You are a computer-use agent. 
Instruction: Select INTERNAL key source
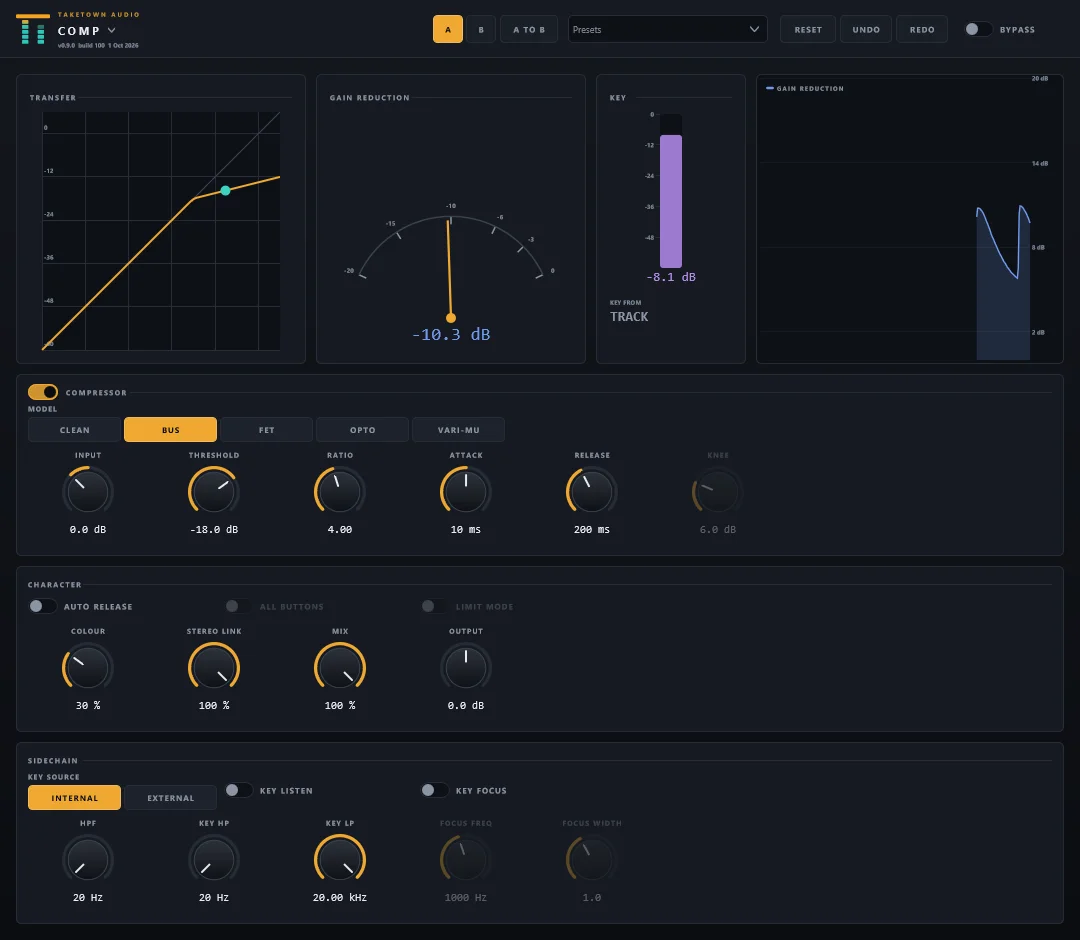pos(74,797)
